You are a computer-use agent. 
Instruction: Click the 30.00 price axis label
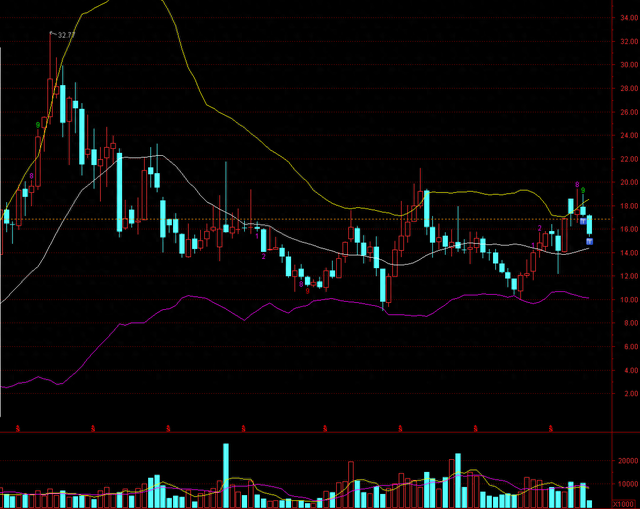(629, 64)
